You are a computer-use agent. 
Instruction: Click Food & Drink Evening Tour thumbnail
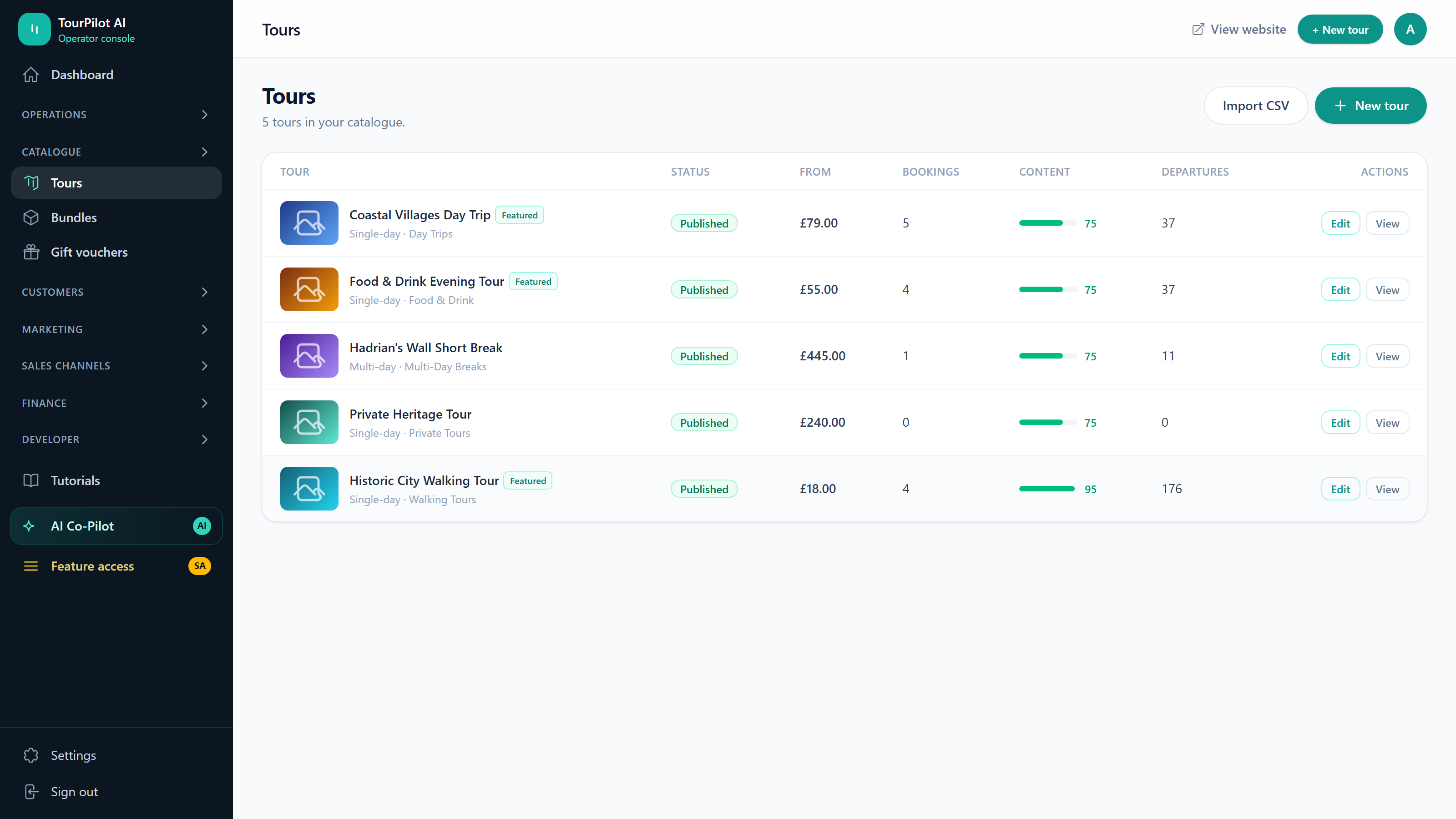coord(309,289)
